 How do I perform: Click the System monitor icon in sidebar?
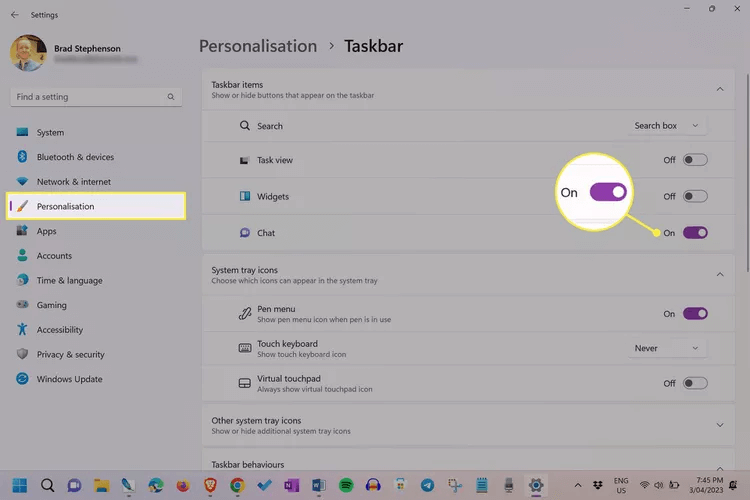(x=22, y=132)
